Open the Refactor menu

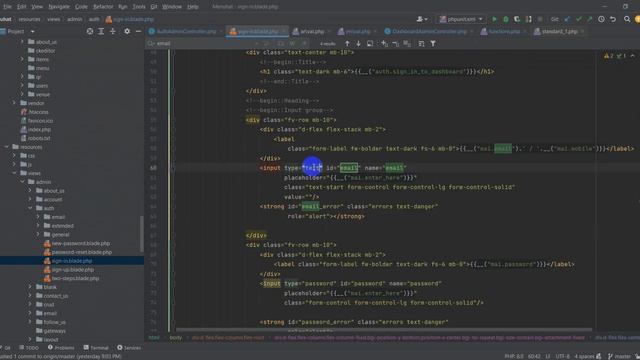103,7
